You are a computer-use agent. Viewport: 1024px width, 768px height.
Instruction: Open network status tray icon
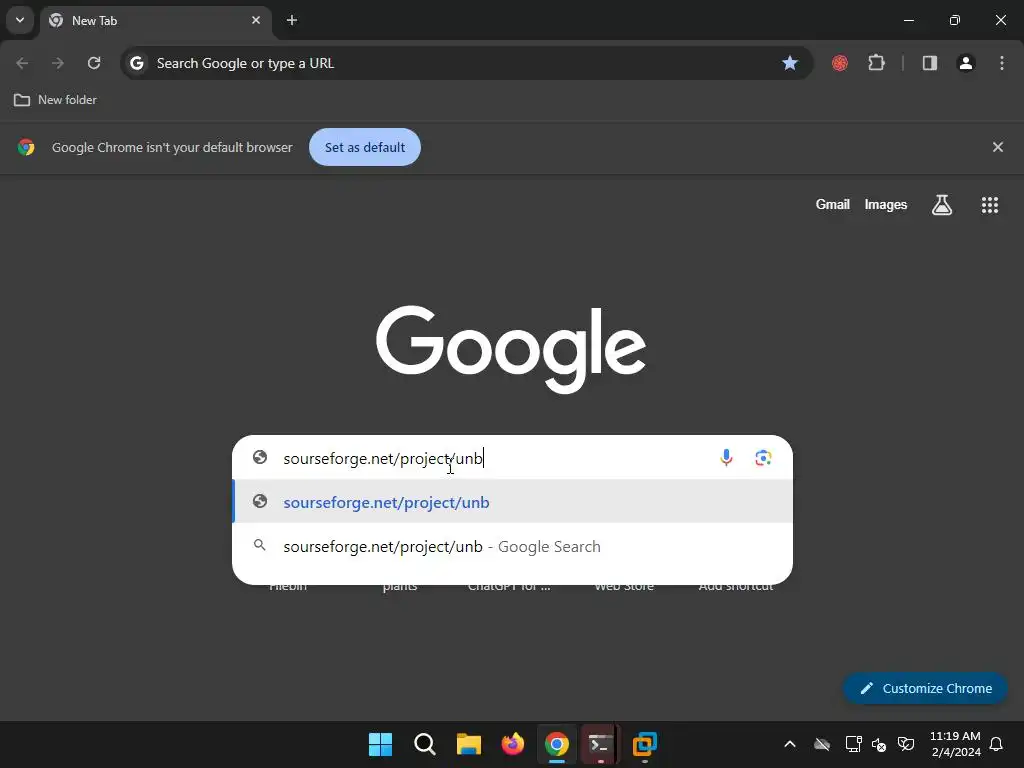[x=853, y=744]
